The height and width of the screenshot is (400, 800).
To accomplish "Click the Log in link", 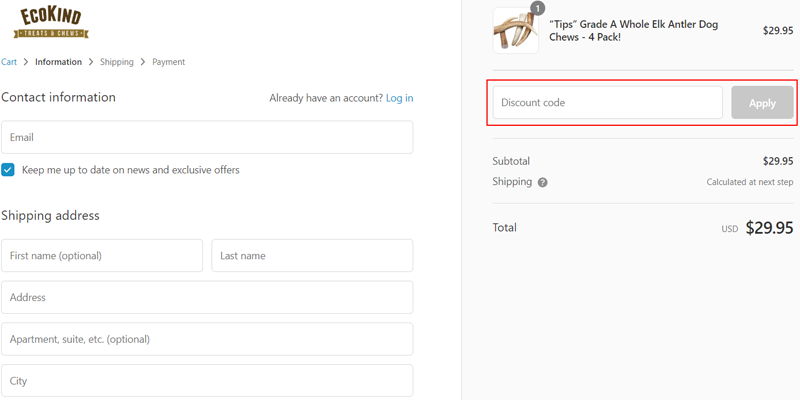I will (399, 98).
